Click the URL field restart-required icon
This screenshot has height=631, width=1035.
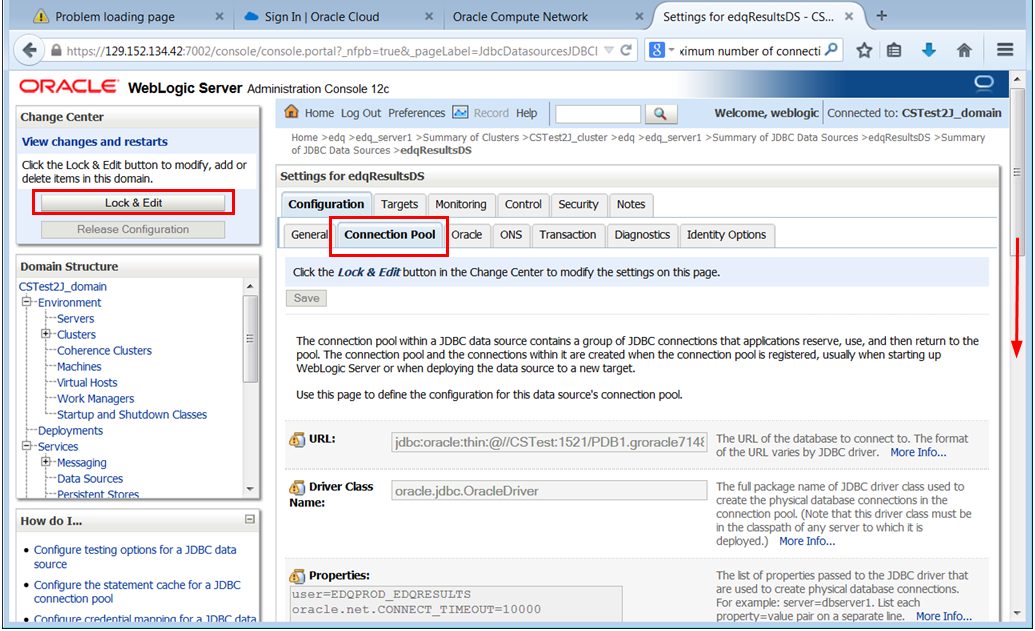[297, 439]
